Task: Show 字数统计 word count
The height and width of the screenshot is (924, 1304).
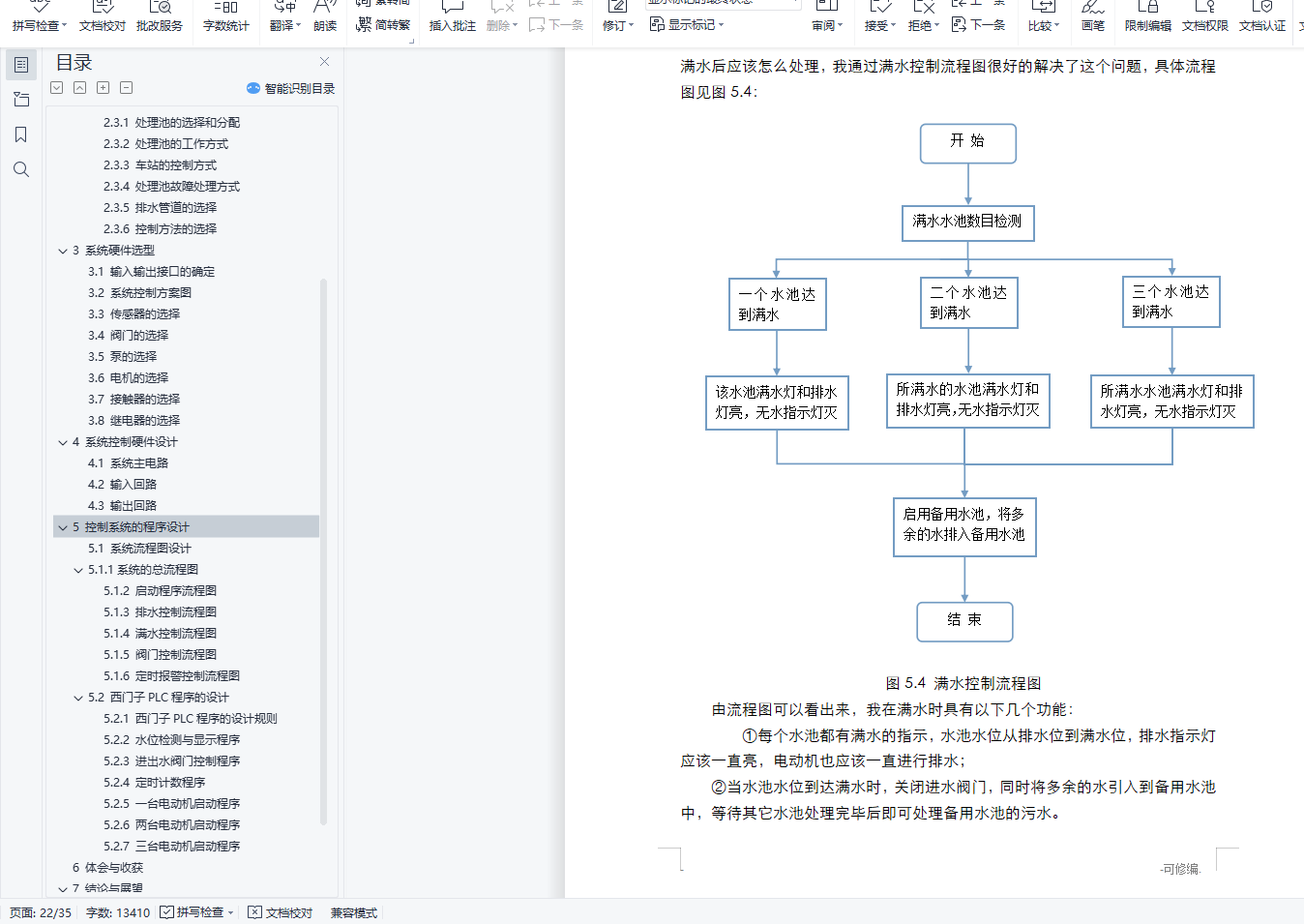Action: (225, 16)
